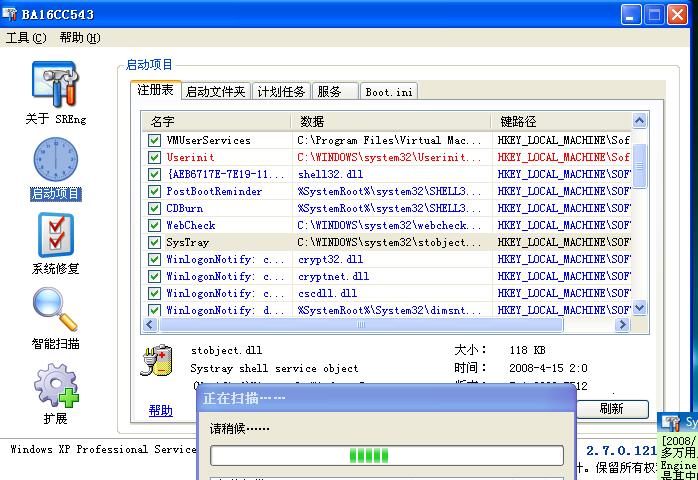Image resolution: width=698 pixels, height=480 pixels.
Task: Click the shell132.dll data cell
Action: 330,174
